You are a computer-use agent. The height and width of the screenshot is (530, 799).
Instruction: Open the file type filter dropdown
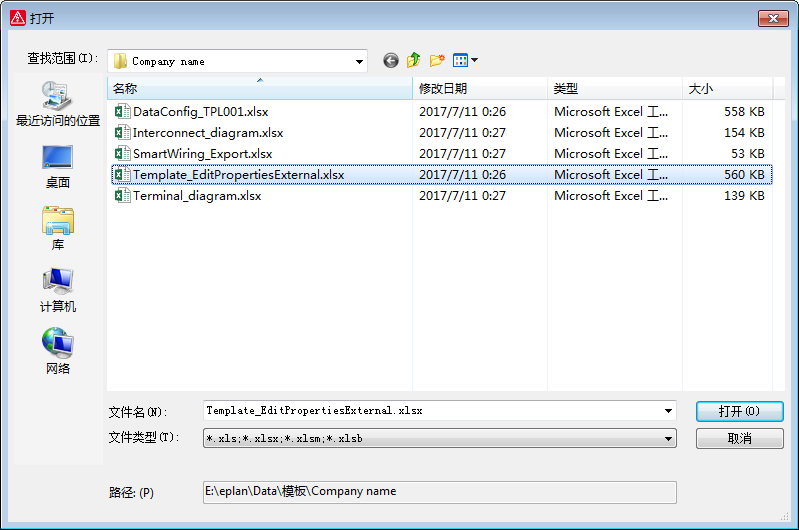point(668,438)
